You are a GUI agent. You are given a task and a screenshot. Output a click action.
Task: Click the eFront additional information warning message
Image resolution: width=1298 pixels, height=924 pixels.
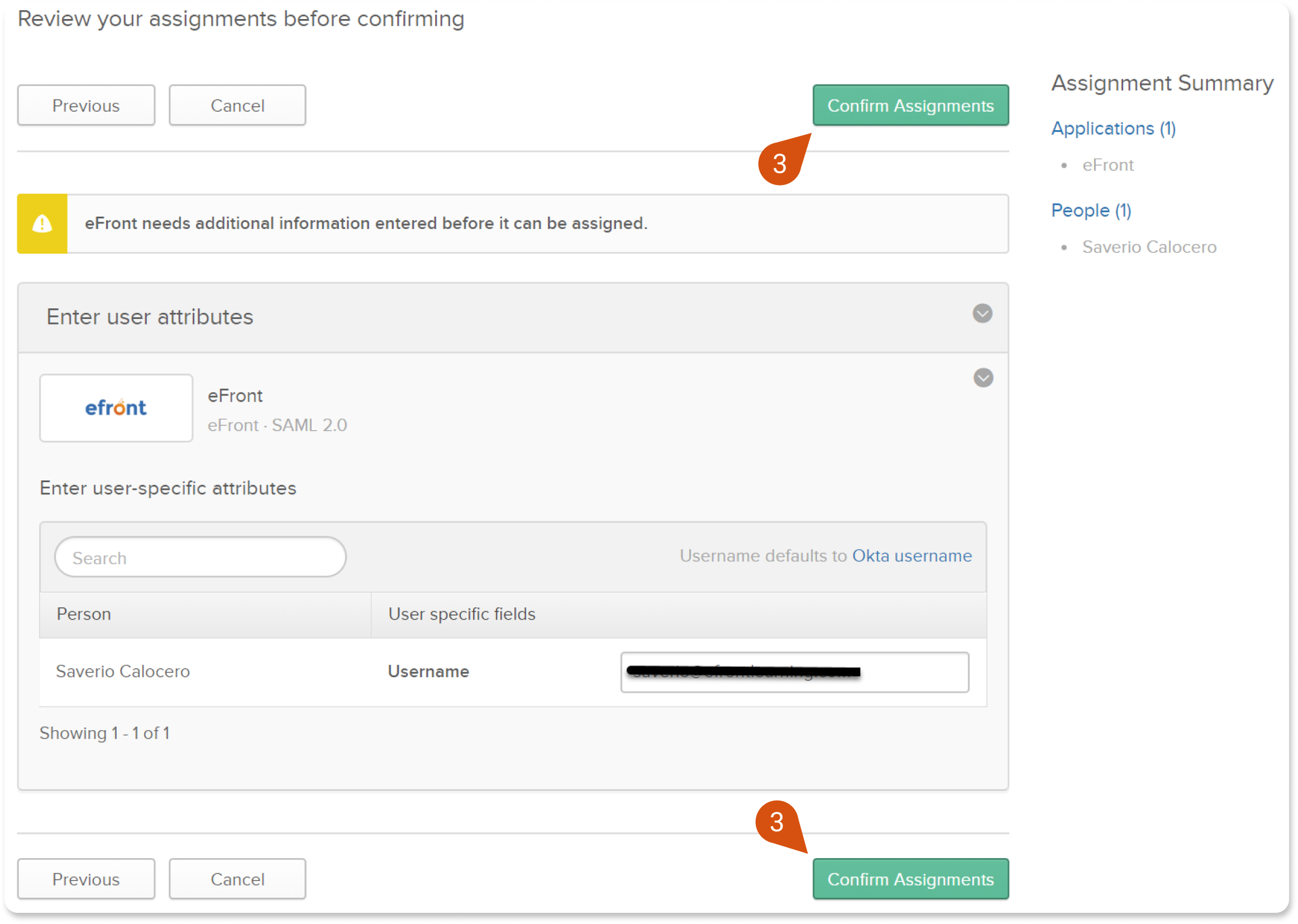tap(366, 223)
